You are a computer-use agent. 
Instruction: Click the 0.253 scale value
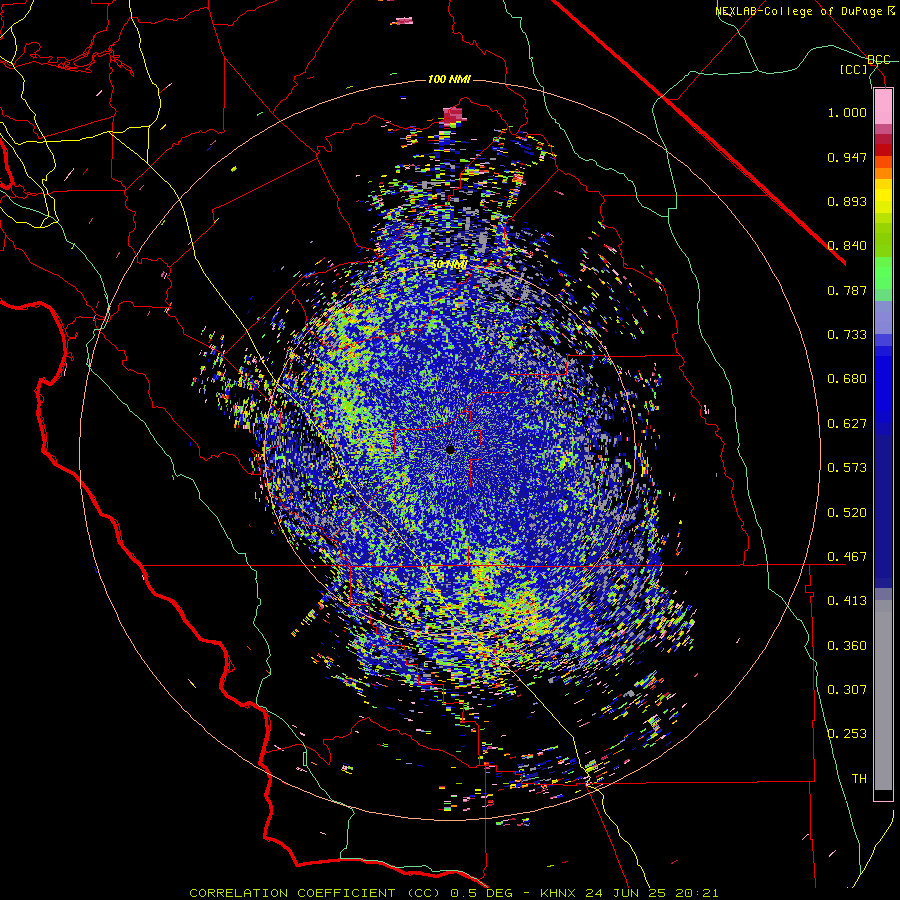tap(847, 734)
